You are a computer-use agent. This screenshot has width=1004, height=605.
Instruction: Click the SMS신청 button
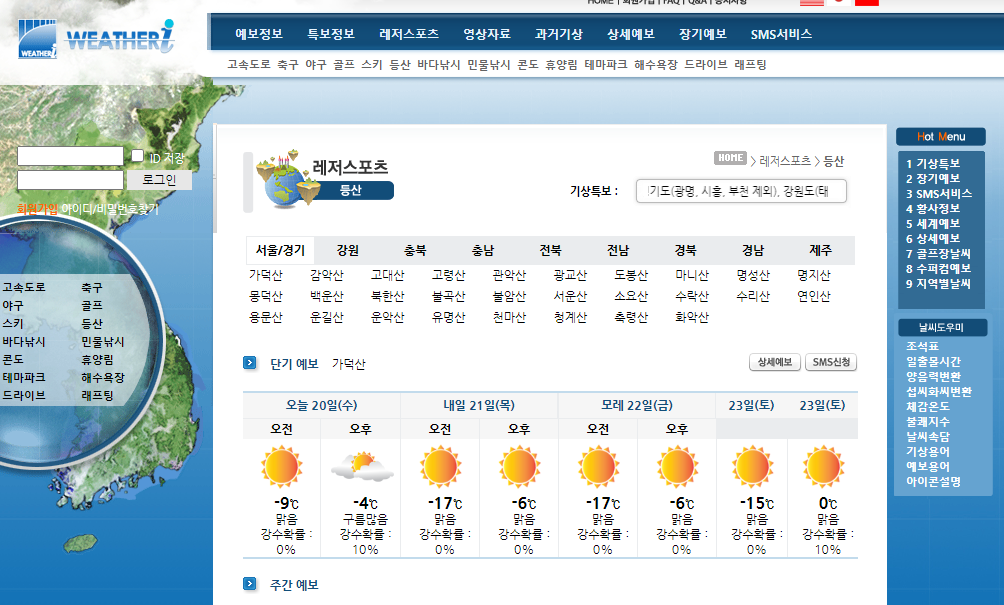pos(831,362)
